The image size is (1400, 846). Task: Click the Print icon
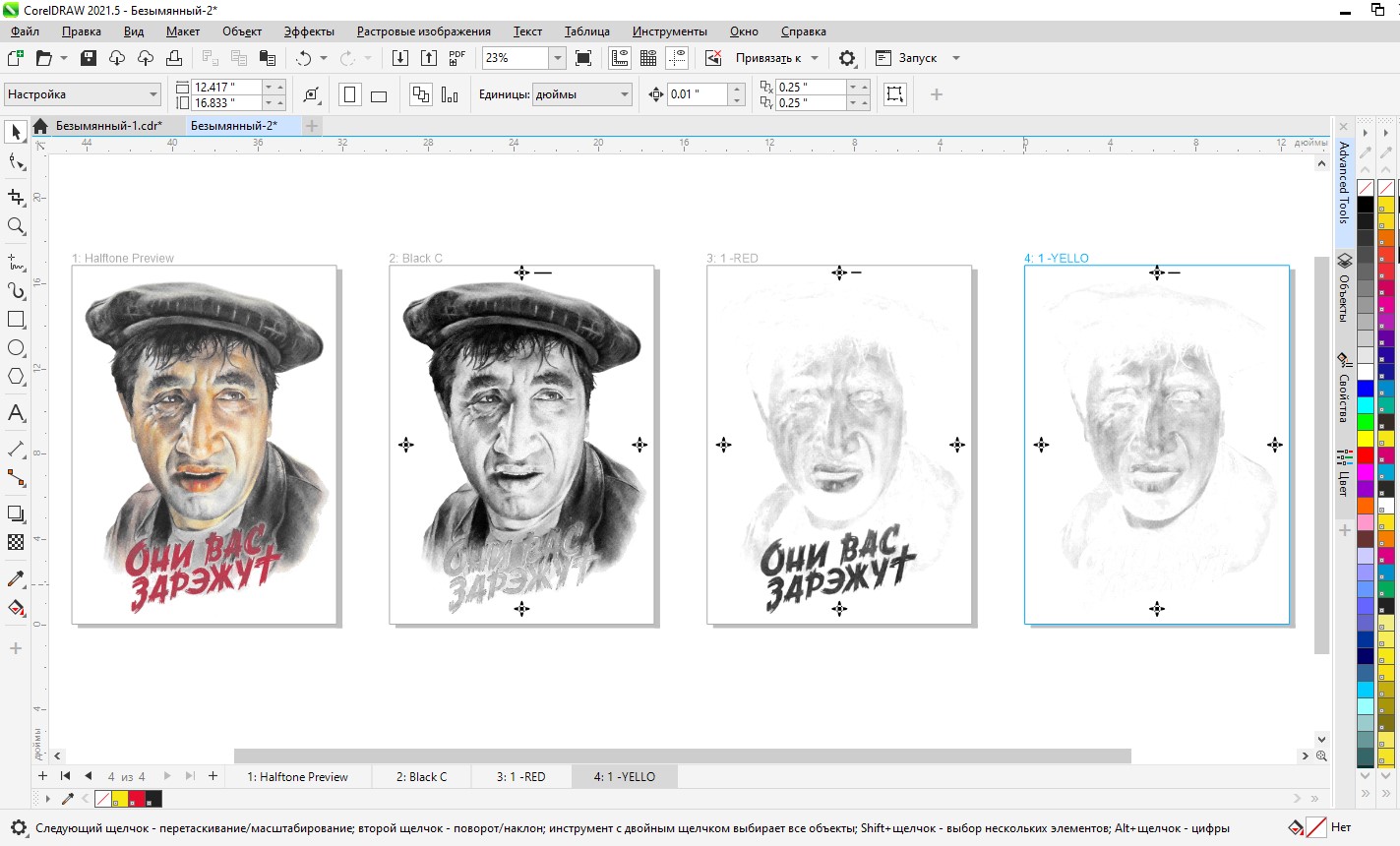click(174, 58)
